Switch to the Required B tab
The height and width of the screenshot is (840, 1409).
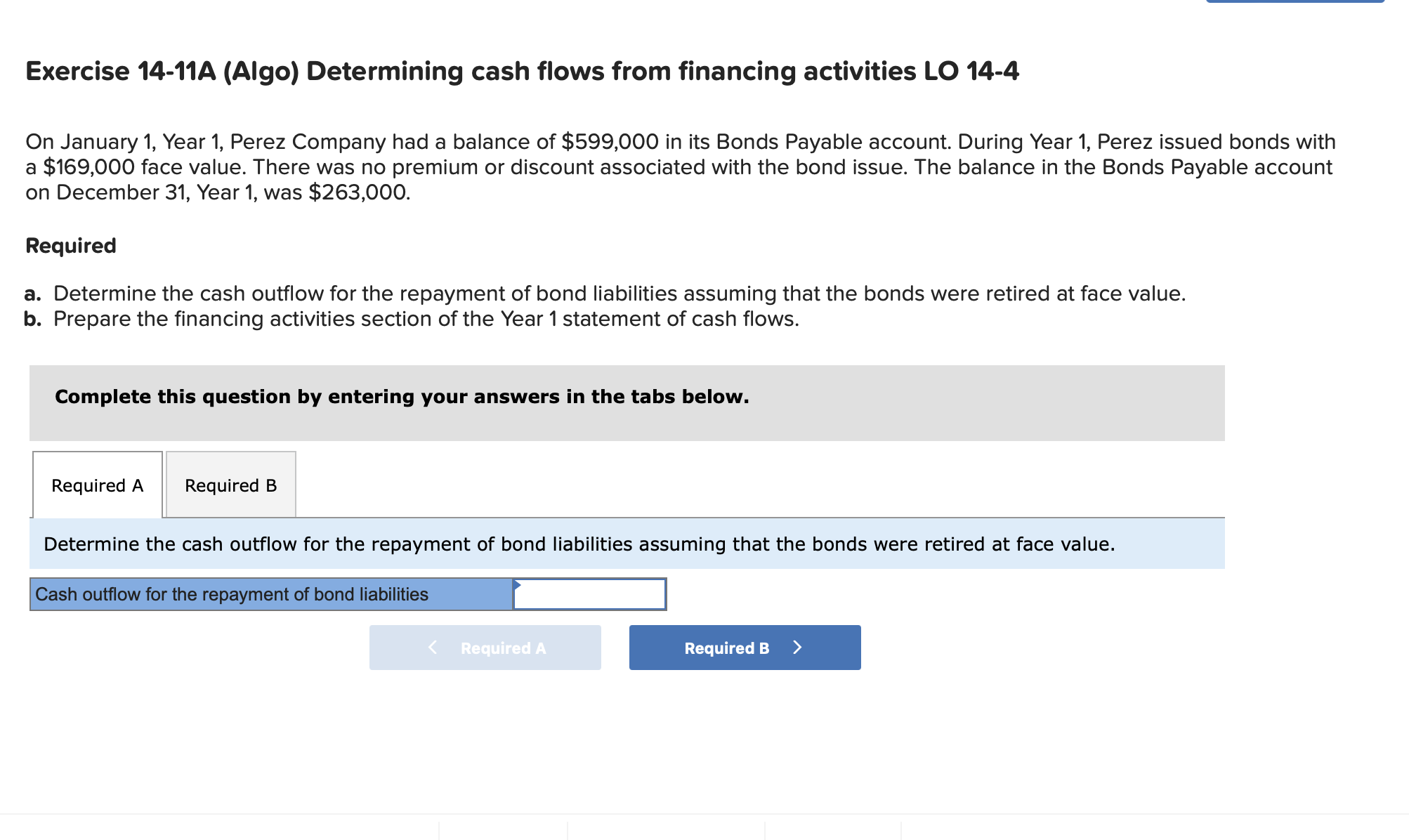click(230, 485)
